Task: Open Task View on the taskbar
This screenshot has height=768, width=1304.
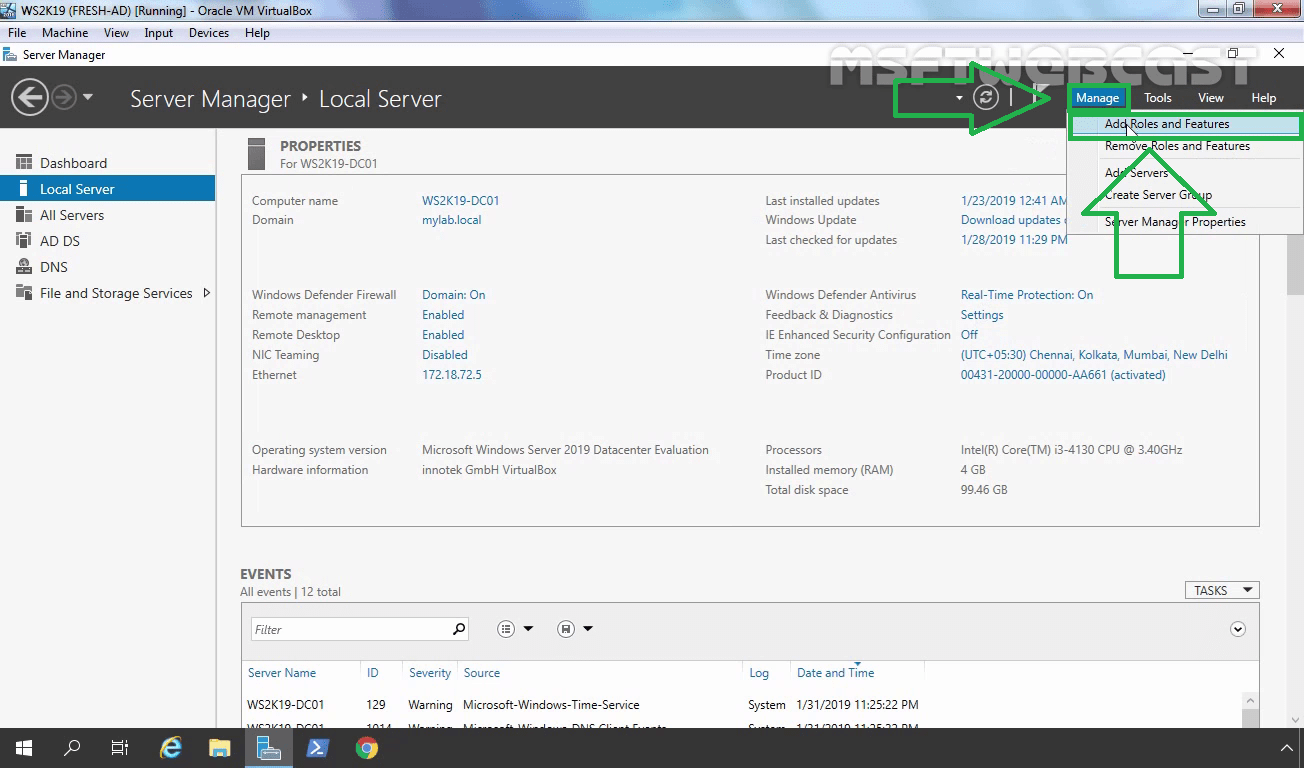Action: [x=120, y=748]
